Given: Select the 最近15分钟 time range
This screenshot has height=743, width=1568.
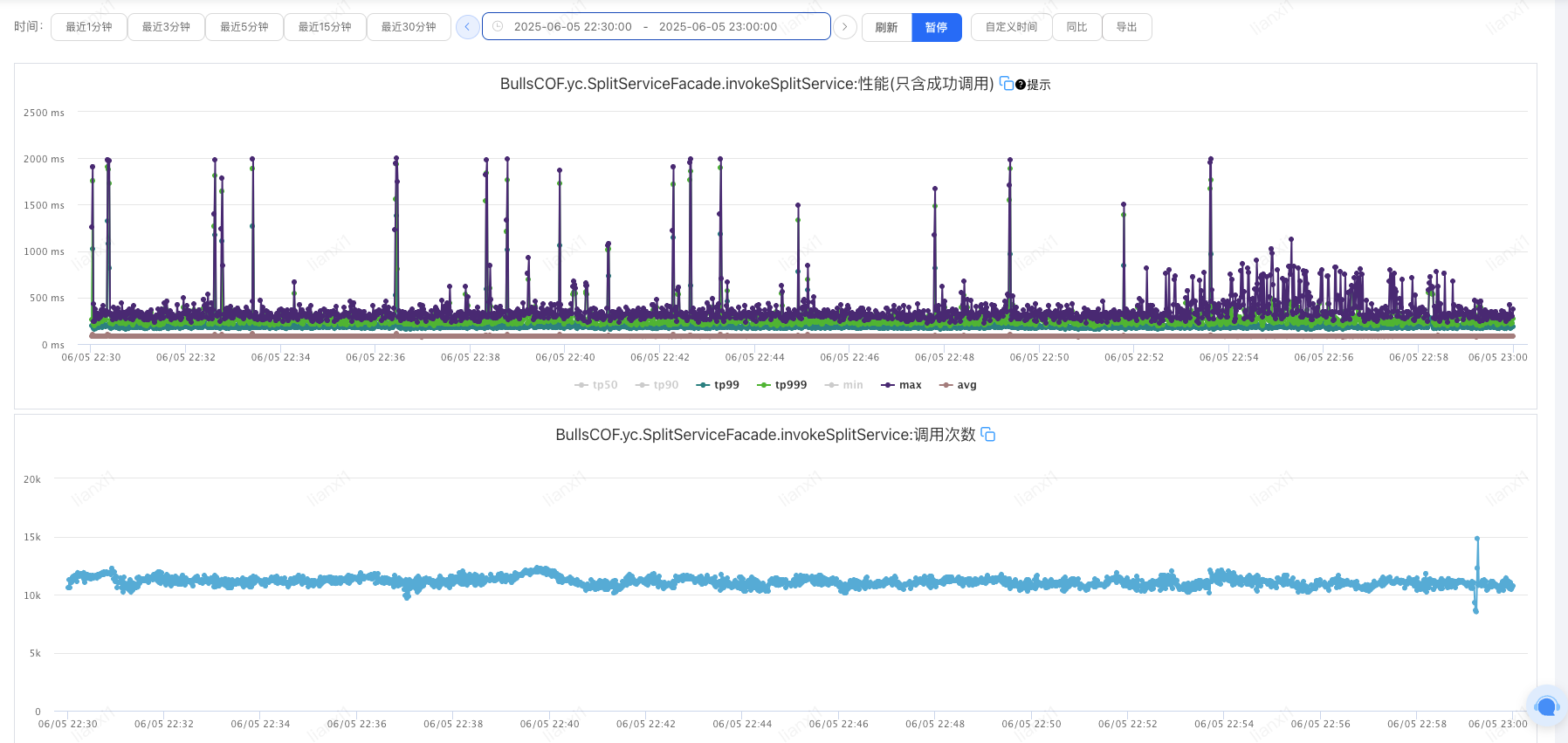Looking at the screenshot, I should click(325, 27).
